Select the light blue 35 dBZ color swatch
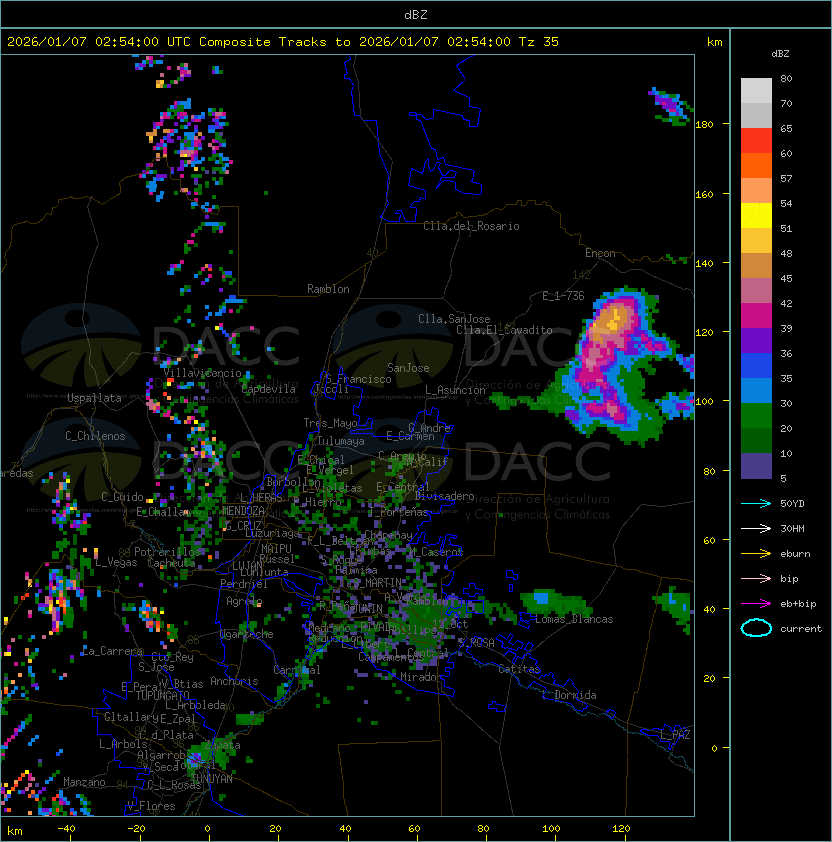This screenshot has width=832, height=842. tap(756, 391)
